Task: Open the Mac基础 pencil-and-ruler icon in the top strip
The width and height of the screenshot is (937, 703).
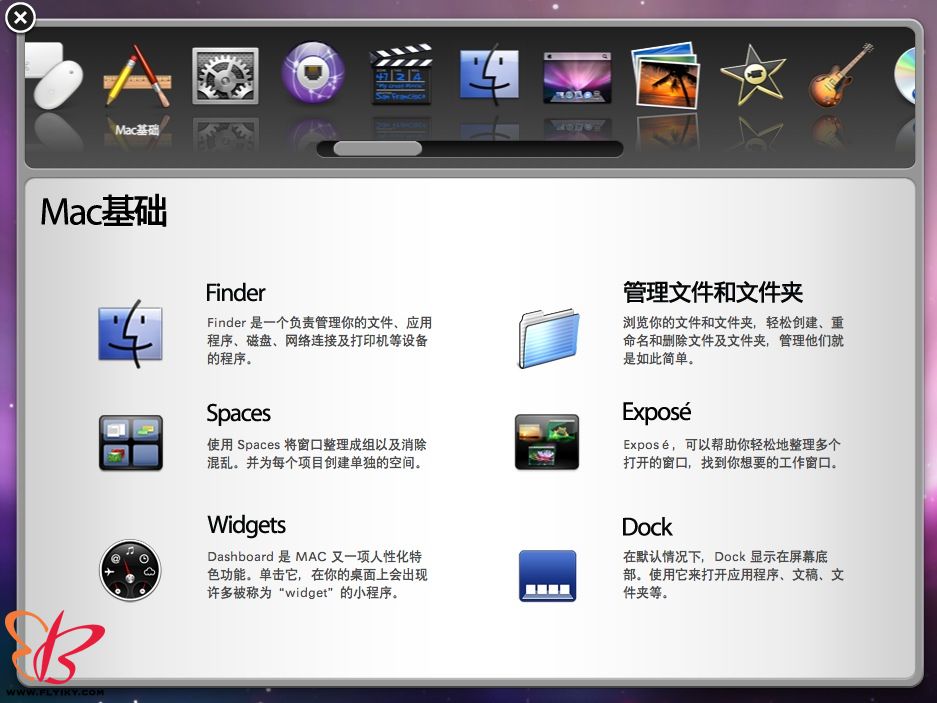Action: [137, 75]
